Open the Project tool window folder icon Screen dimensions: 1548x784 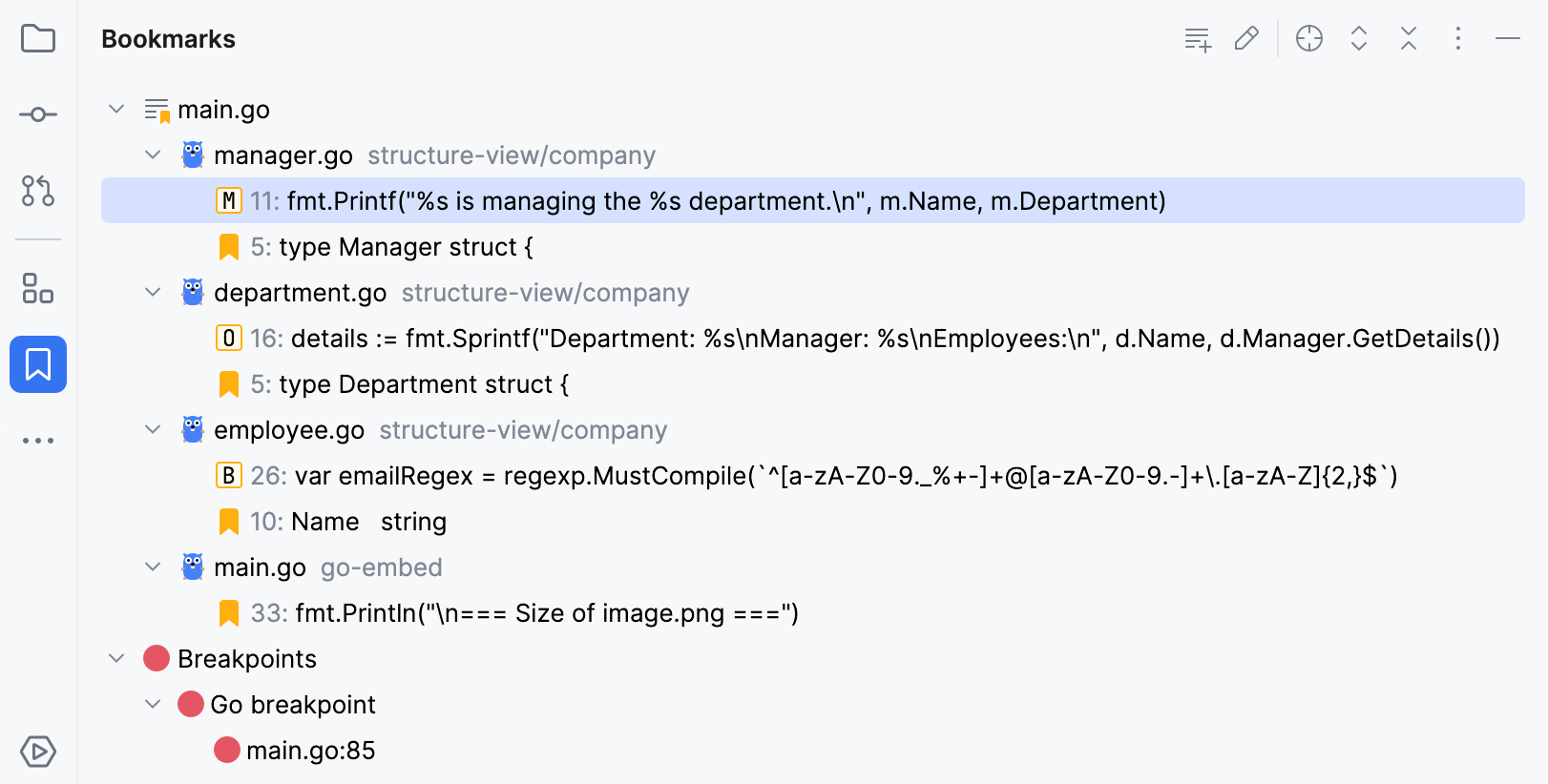click(x=38, y=39)
